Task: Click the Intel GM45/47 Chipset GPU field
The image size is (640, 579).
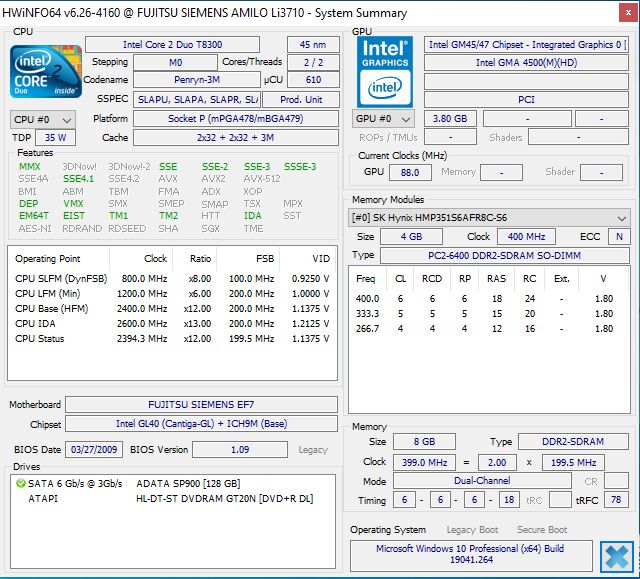Action: (x=526, y=44)
